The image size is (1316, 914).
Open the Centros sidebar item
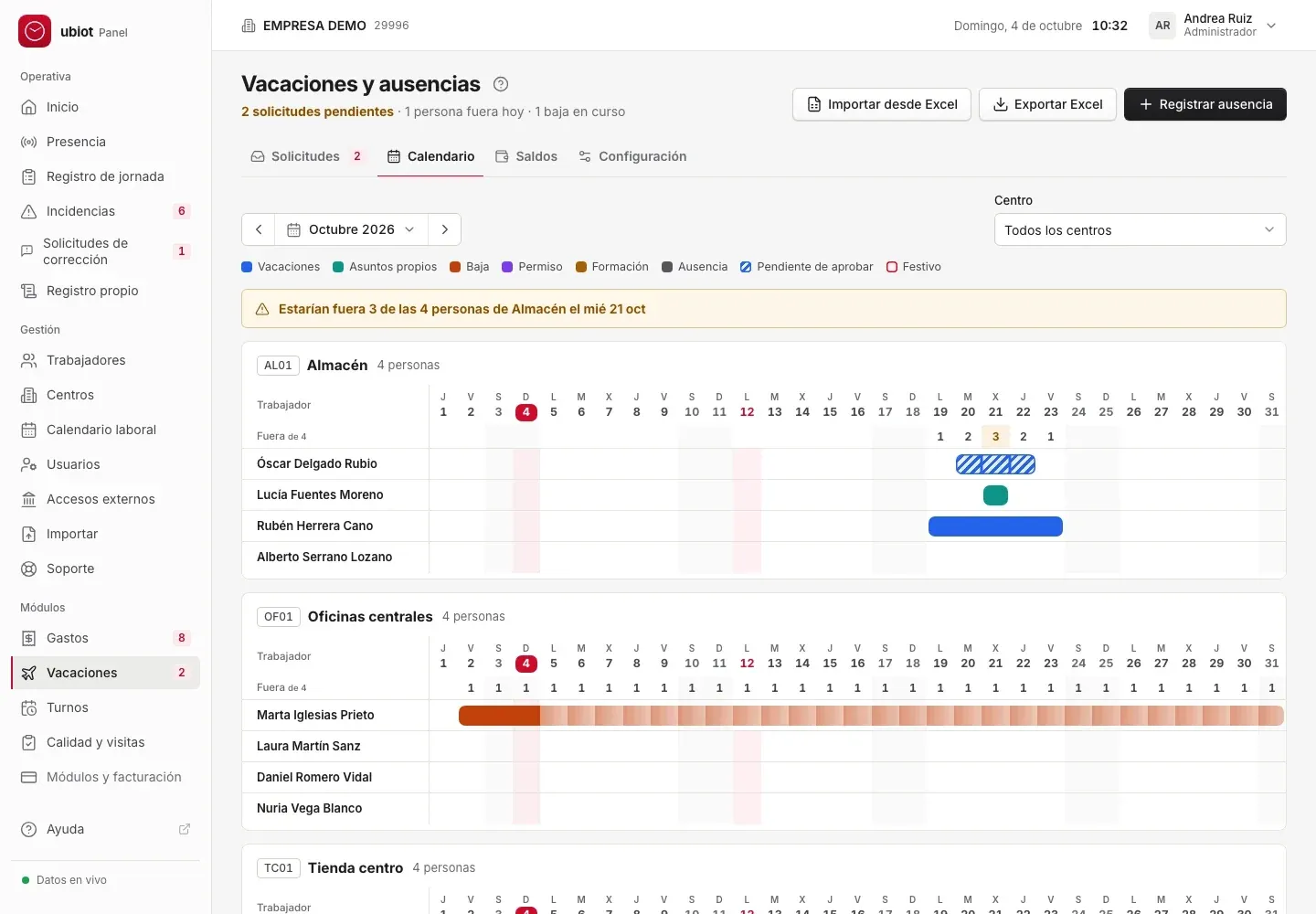pyautogui.click(x=105, y=395)
